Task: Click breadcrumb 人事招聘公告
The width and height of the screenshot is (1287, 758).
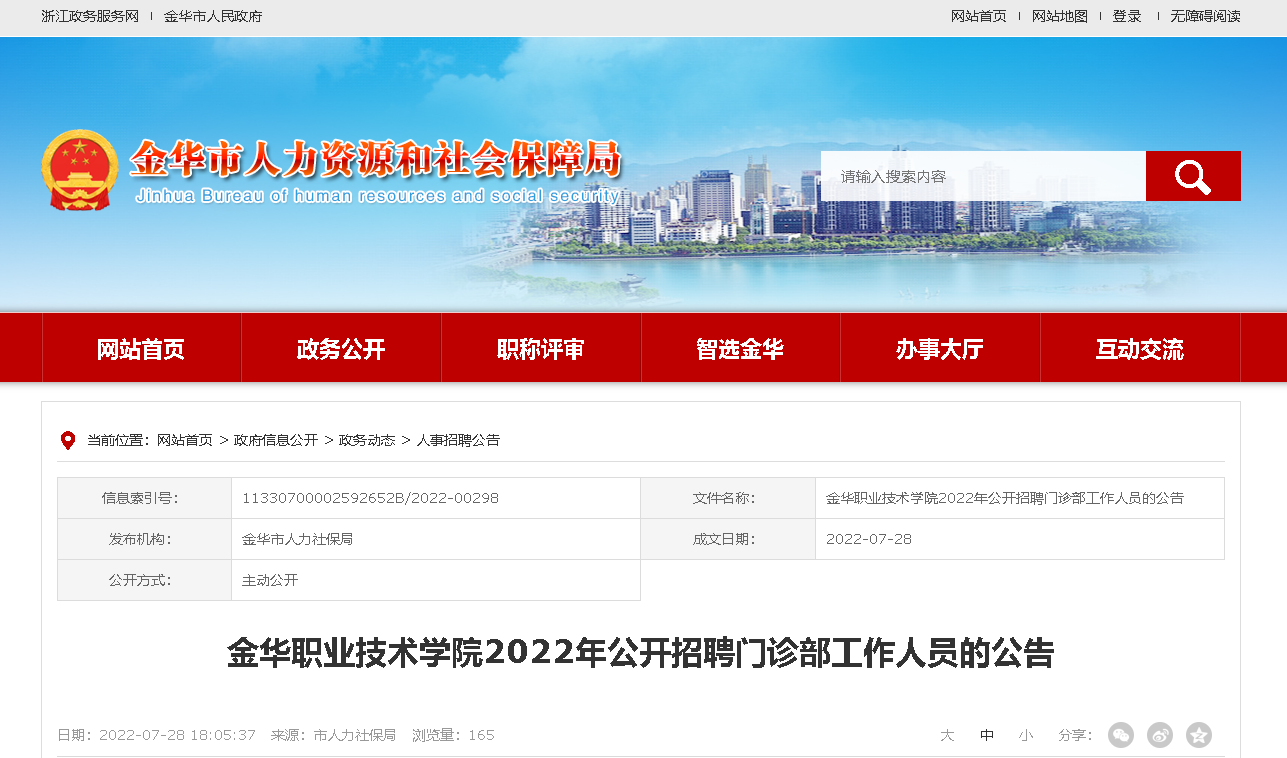Action: tap(458, 440)
